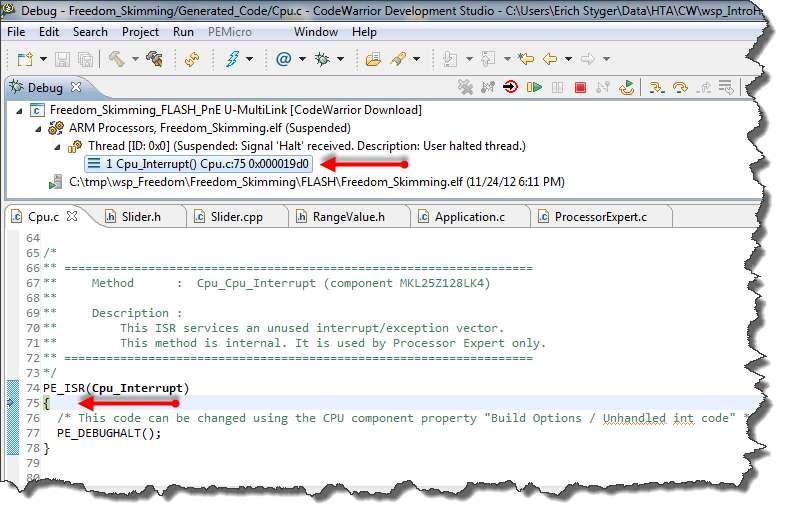Viewport: 790px width, 522px height.
Task: Open the Edit menu
Action: pos(49,32)
